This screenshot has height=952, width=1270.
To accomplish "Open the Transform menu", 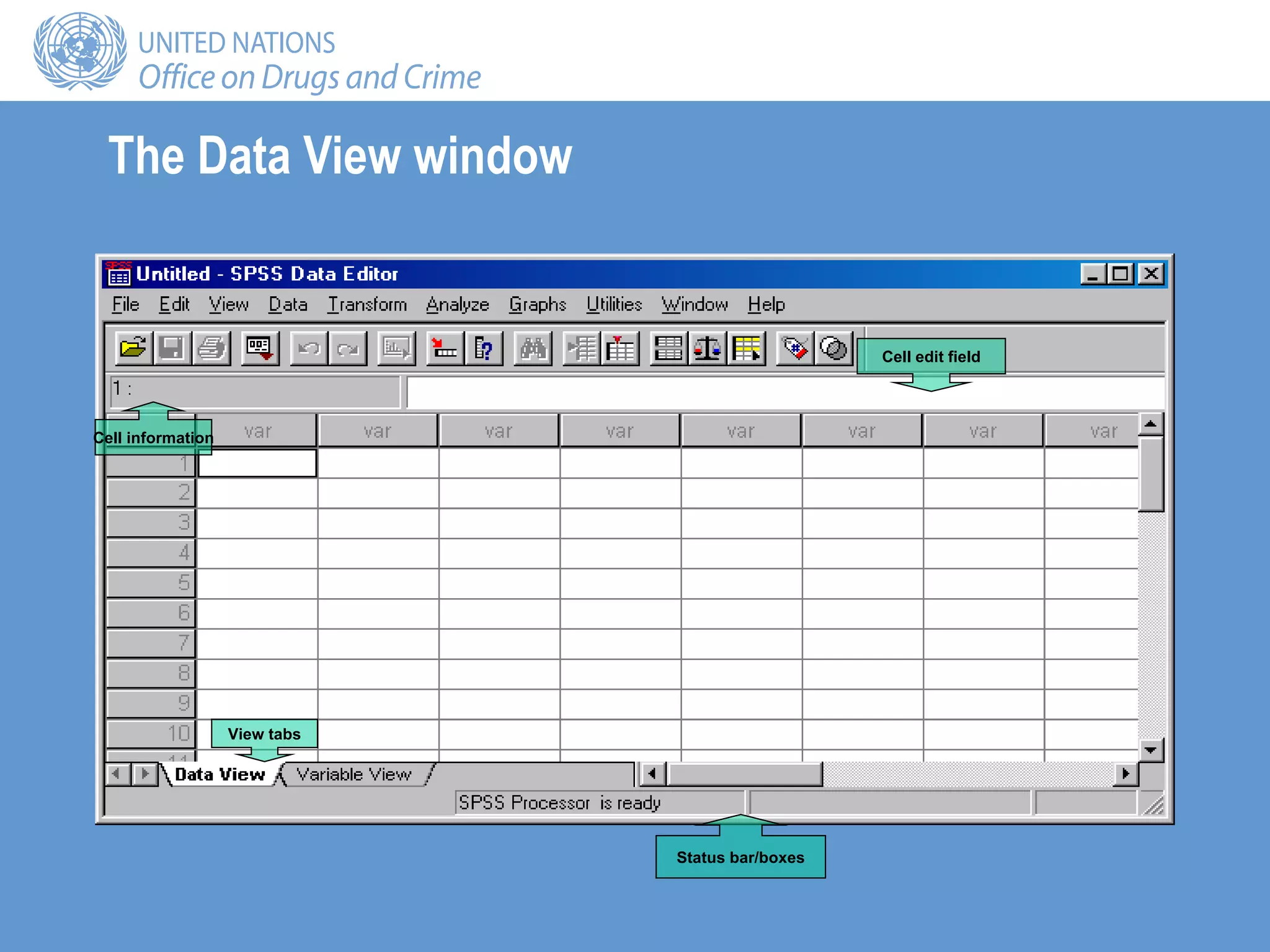I will (367, 304).
